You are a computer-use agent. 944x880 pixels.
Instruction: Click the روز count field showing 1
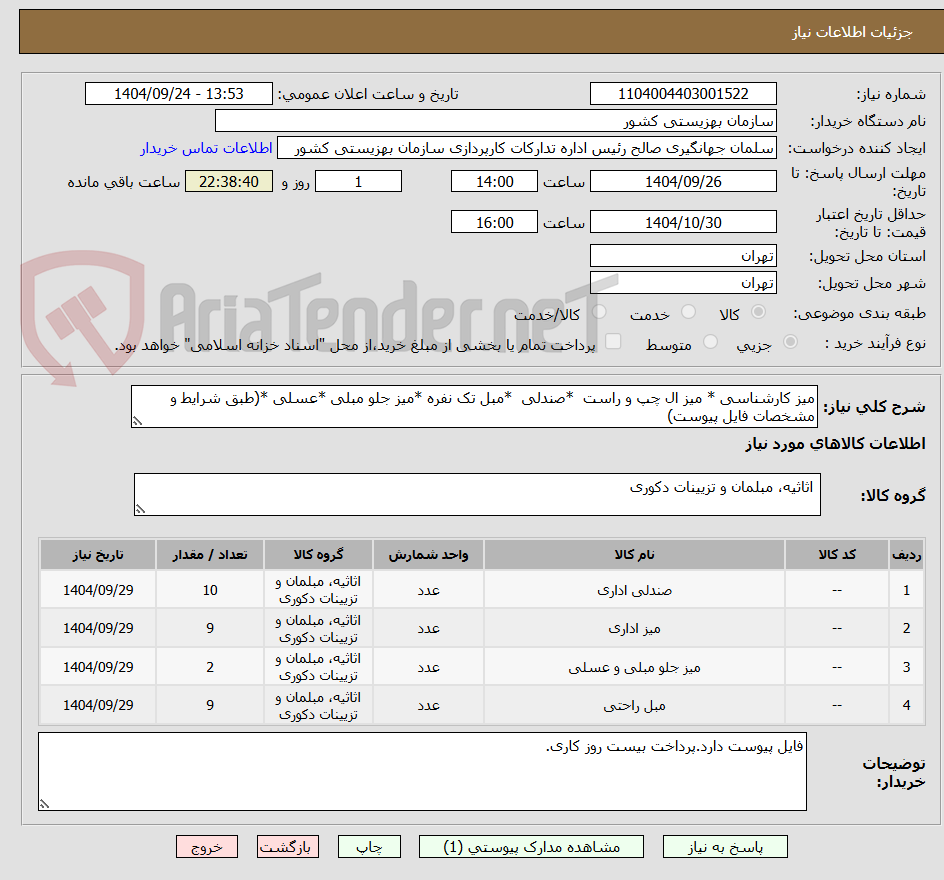coord(358,181)
